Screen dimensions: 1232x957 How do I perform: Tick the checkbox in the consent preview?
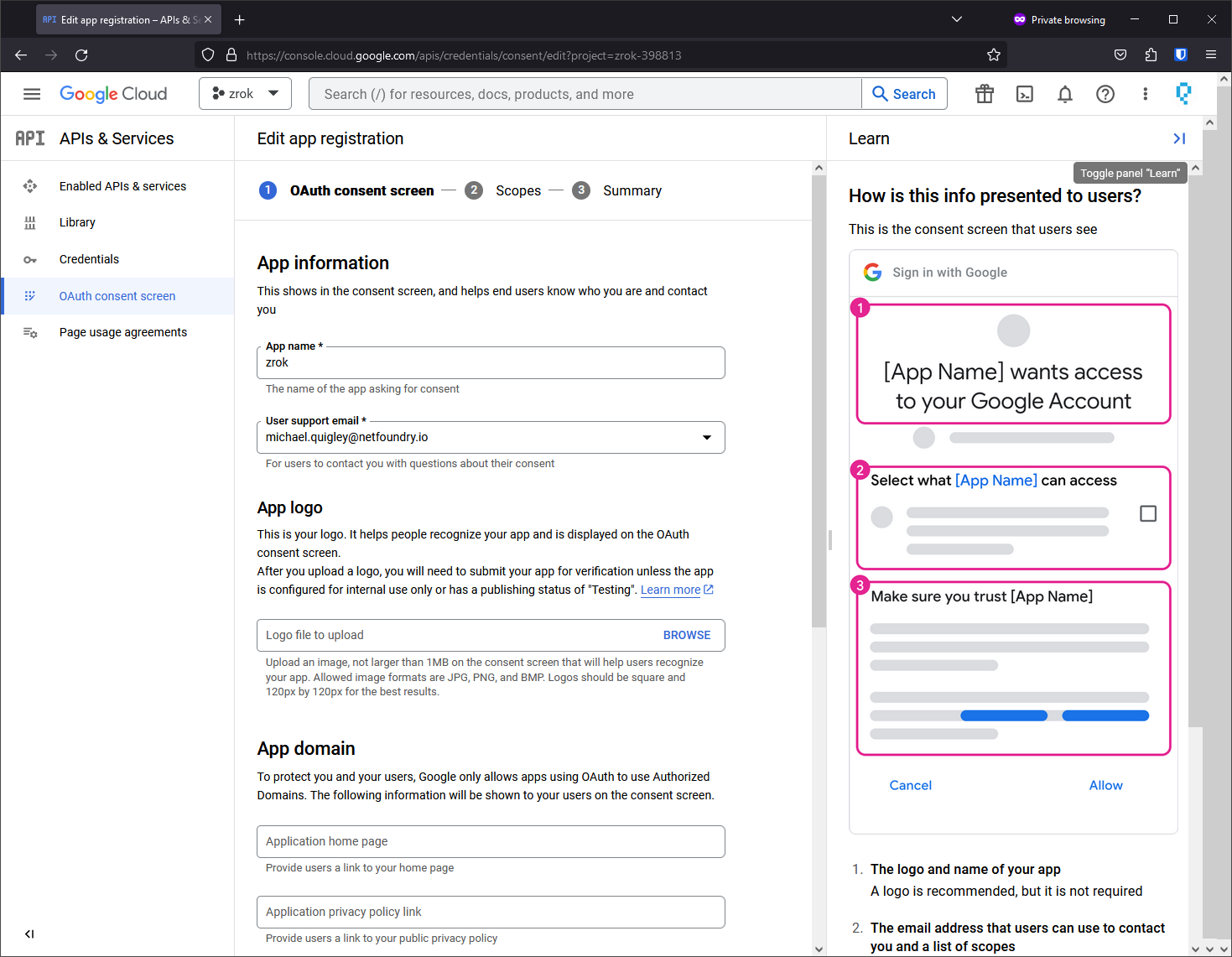coord(1148,513)
